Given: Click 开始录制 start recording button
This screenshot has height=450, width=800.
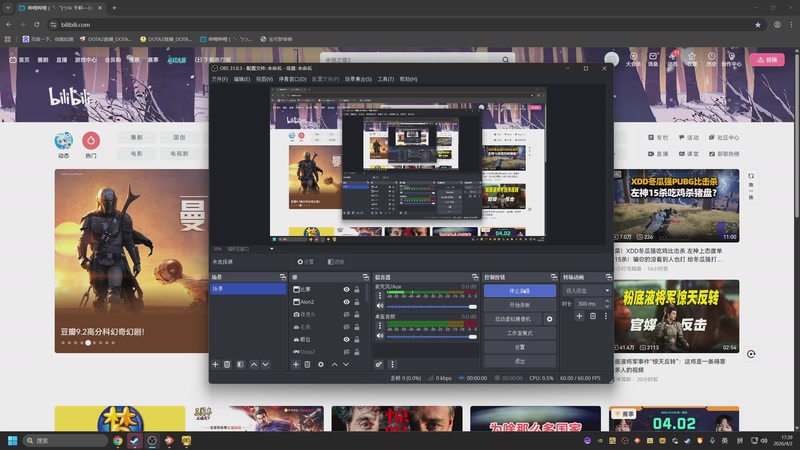Looking at the screenshot, I should [x=519, y=305].
